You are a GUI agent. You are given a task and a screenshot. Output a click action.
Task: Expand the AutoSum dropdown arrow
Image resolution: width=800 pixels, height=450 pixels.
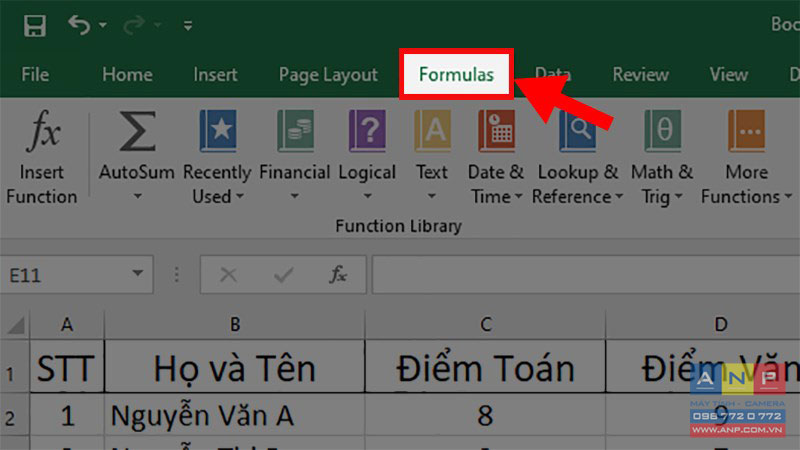137,196
